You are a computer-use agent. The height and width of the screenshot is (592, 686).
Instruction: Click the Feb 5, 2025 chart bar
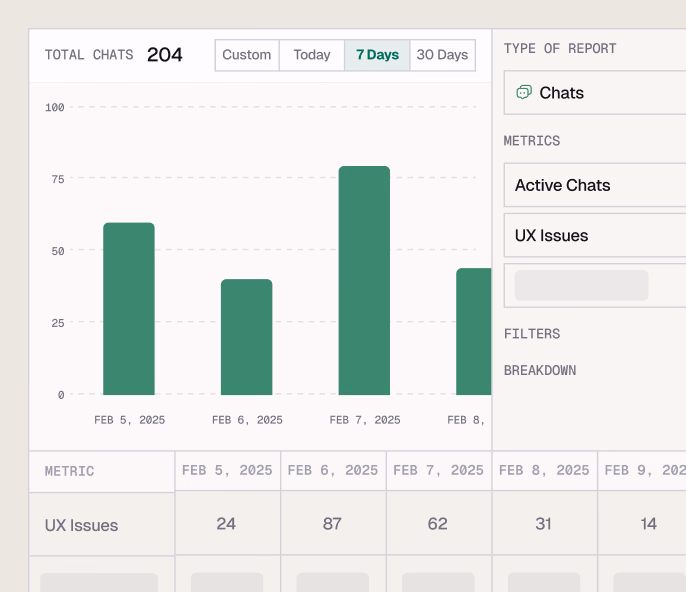pyautogui.click(x=129, y=309)
